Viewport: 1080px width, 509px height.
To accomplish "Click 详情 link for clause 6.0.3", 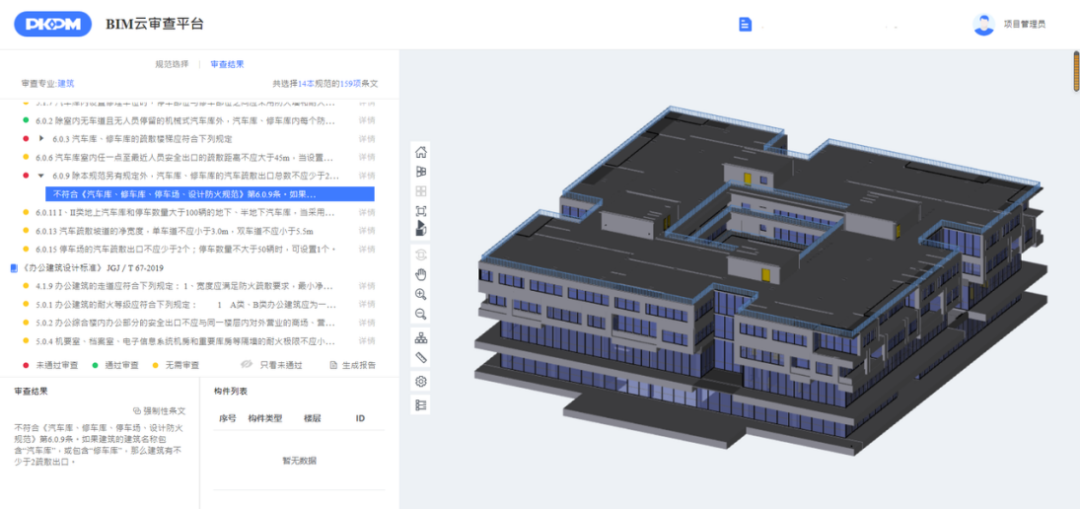I will [x=366, y=138].
